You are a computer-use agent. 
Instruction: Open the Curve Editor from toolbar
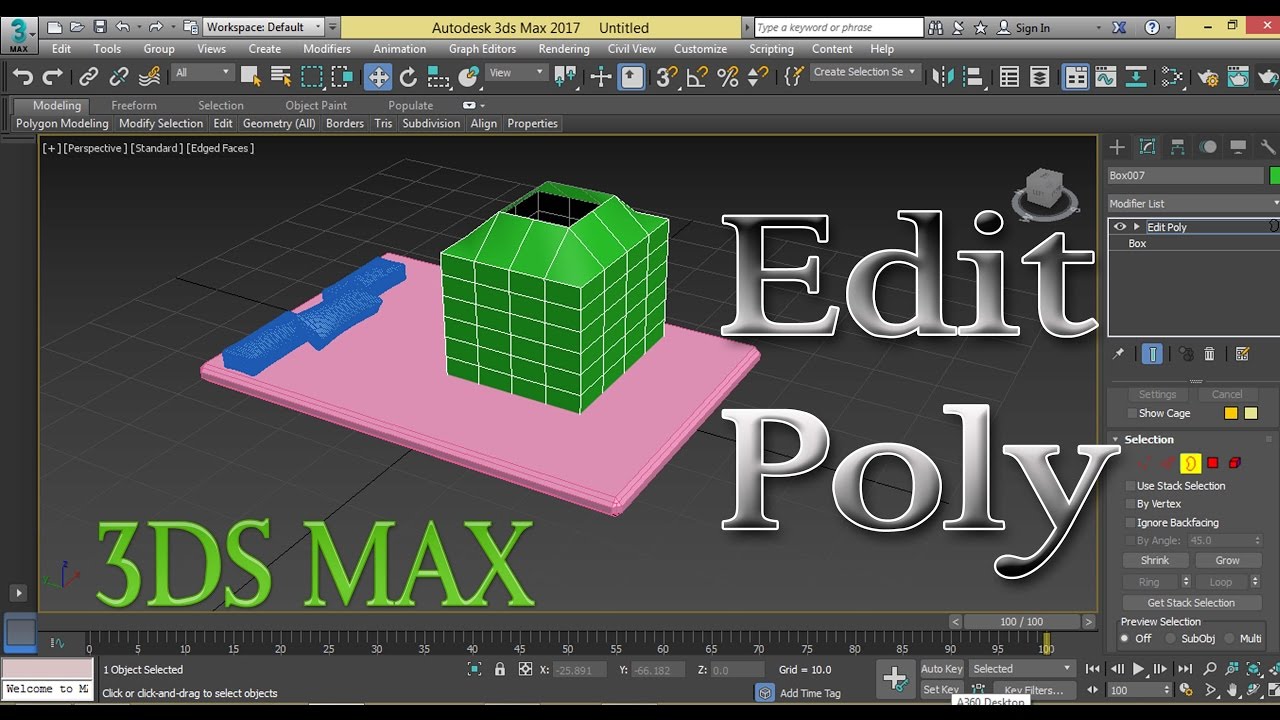(1105, 76)
